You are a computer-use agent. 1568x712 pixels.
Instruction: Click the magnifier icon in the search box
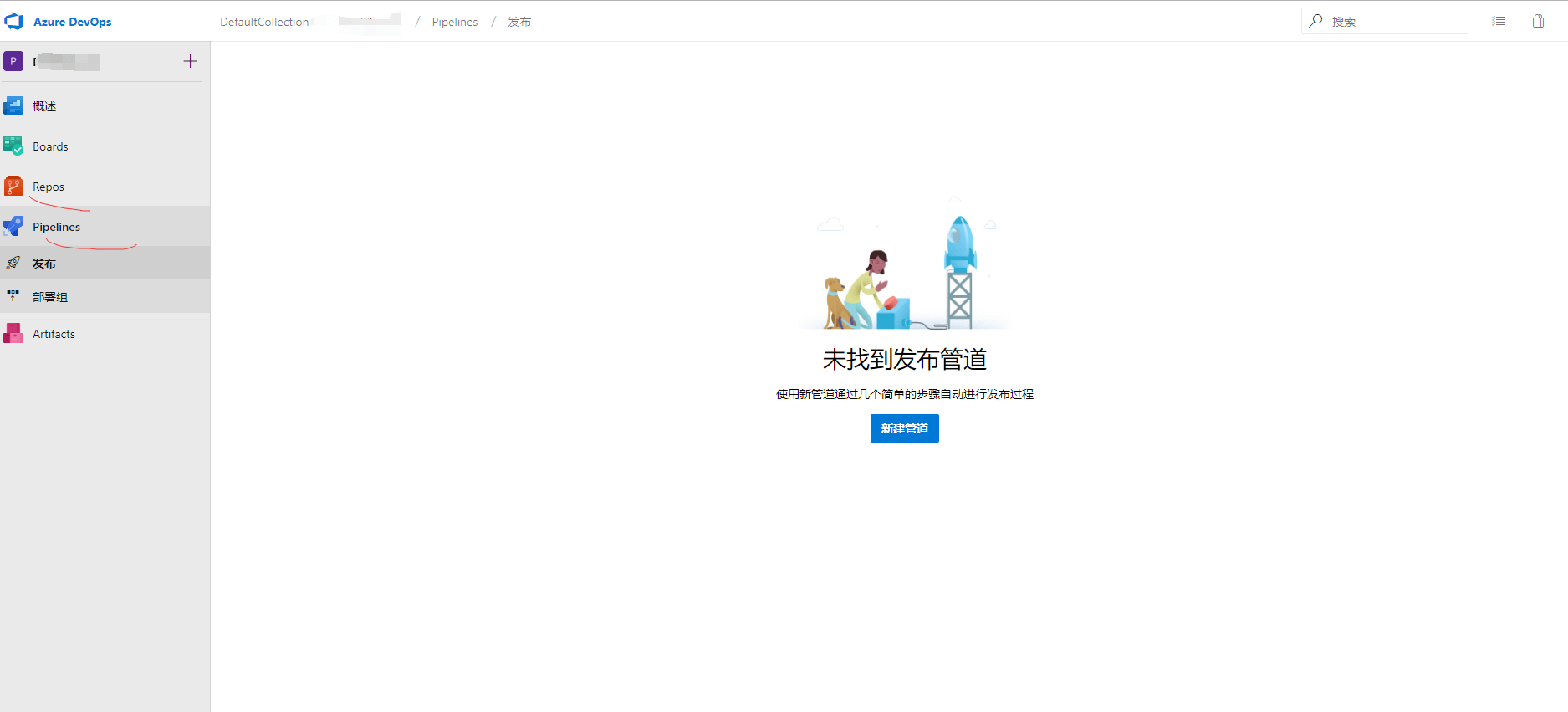click(1316, 21)
